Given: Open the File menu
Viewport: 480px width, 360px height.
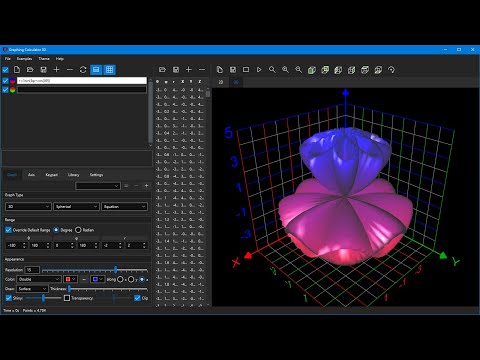Looking at the screenshot, I should [8, 59].
